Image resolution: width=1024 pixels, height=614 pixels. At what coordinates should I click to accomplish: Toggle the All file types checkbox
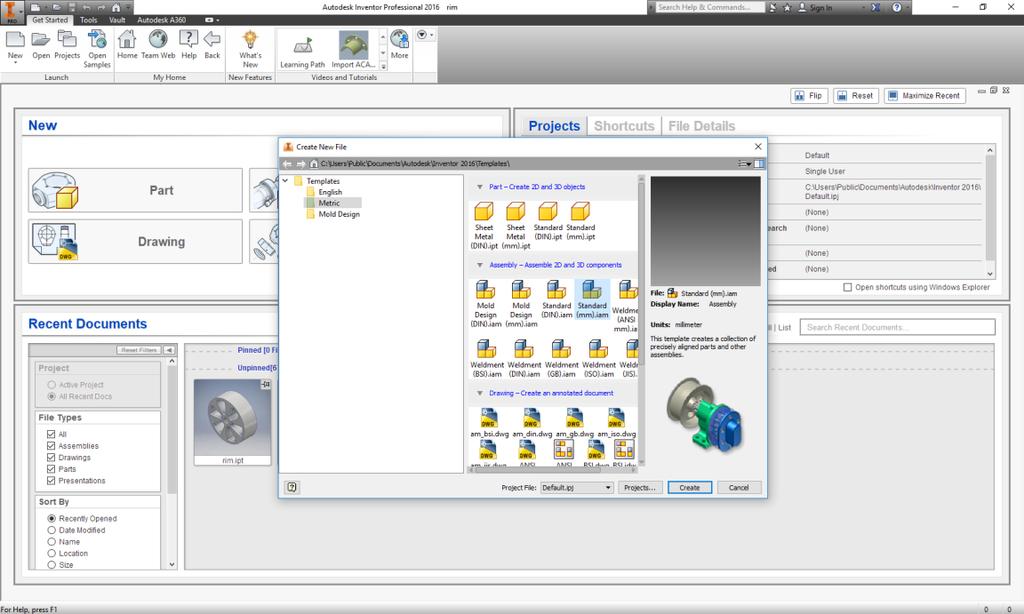51,434
